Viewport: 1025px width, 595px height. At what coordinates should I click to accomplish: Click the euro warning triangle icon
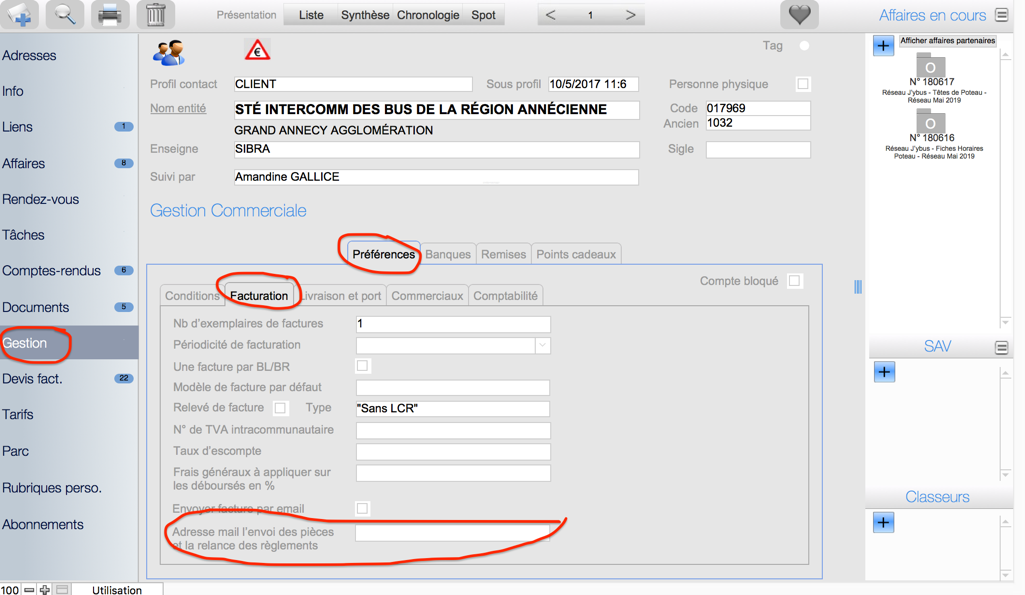coord(257,51)
